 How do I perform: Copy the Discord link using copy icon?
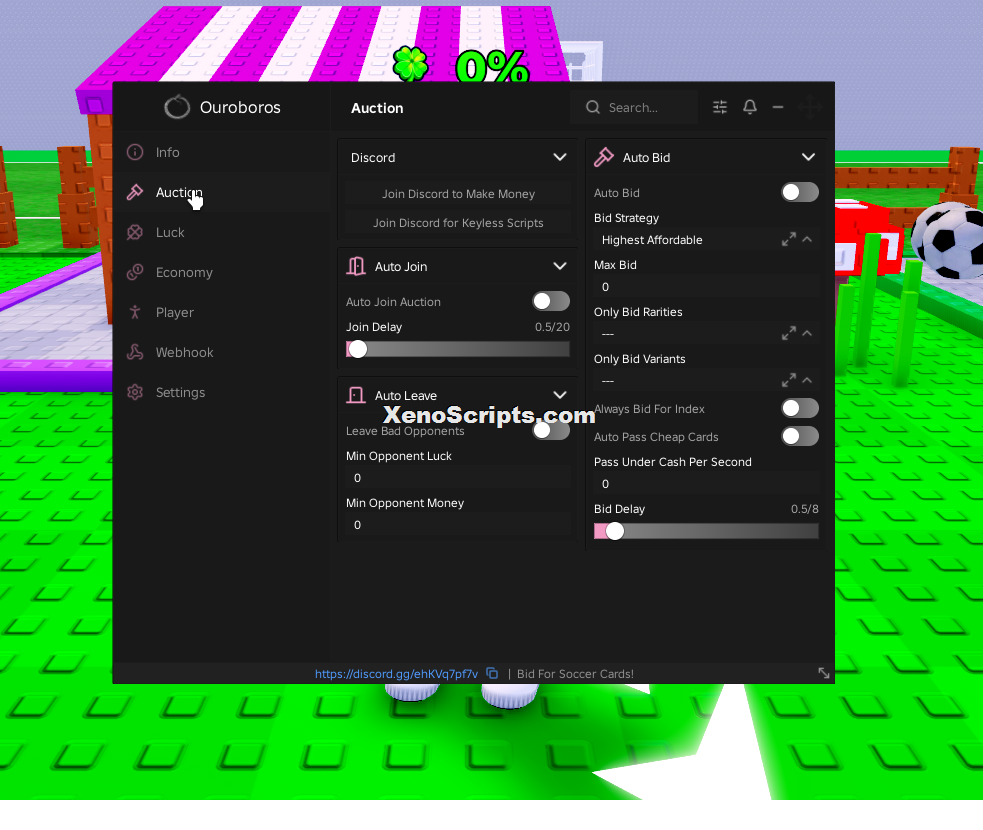pyautogui.click(x=492, y=673)
